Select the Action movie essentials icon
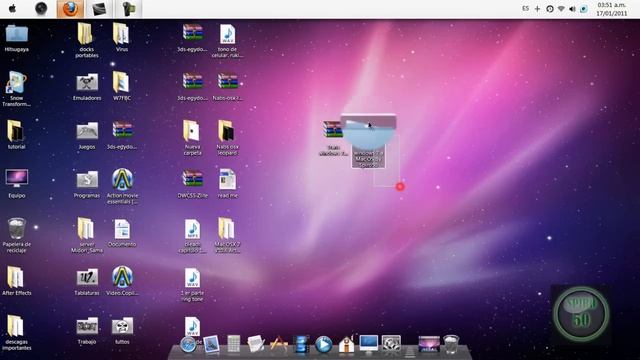Screen dimensions: 640x360 [122, 186]
